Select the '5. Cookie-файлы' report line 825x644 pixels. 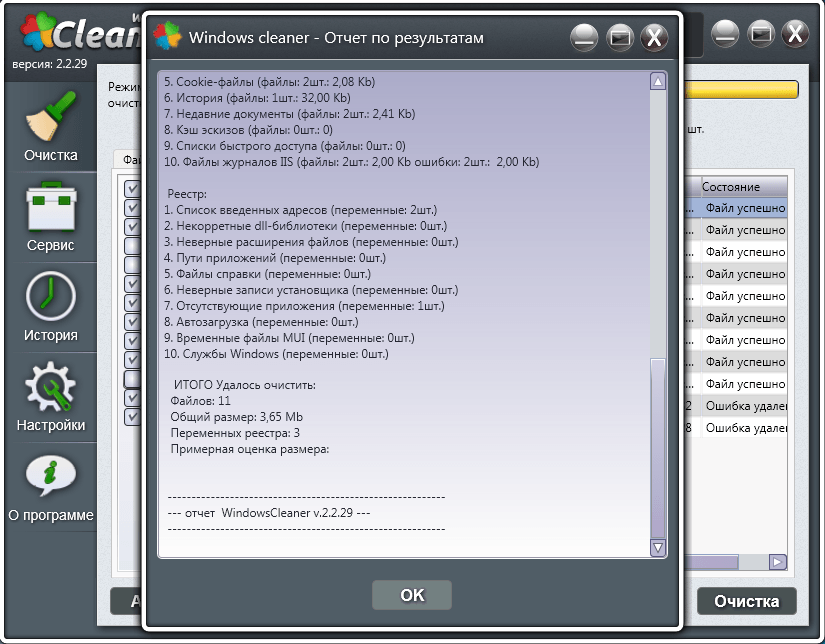point(269,82)
